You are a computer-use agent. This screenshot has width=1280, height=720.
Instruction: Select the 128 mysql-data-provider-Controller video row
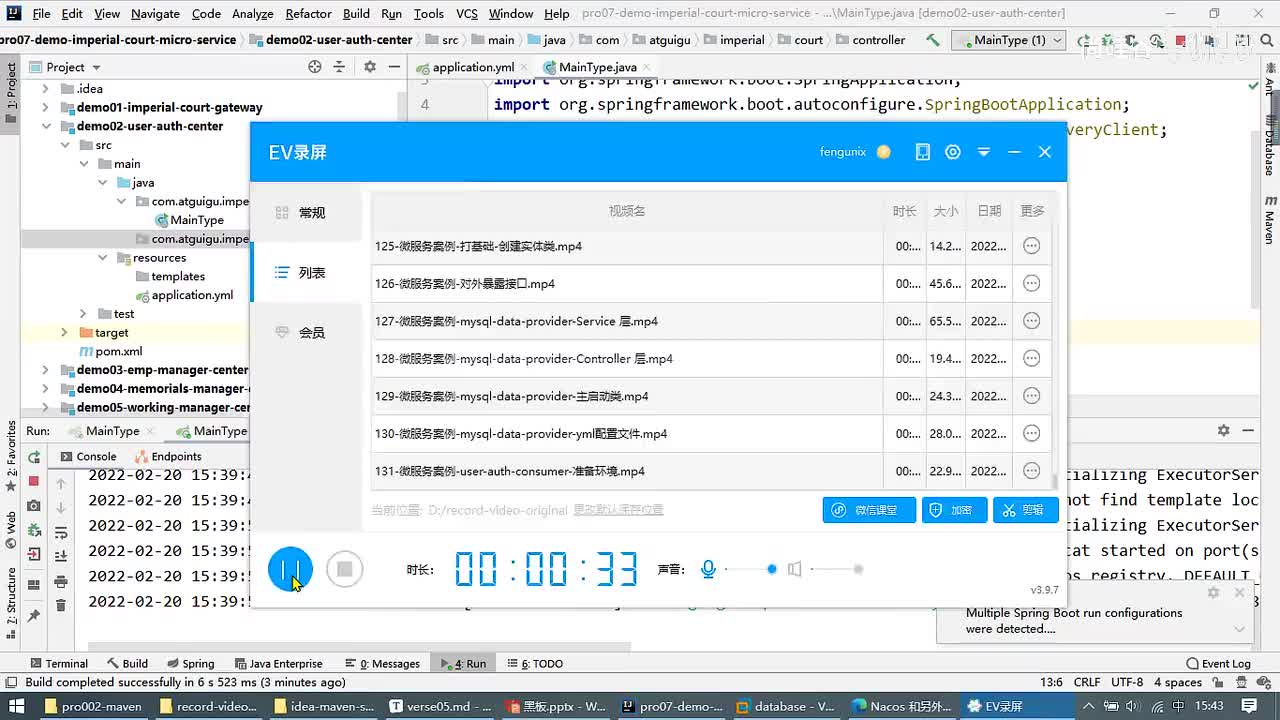point(711,358)
